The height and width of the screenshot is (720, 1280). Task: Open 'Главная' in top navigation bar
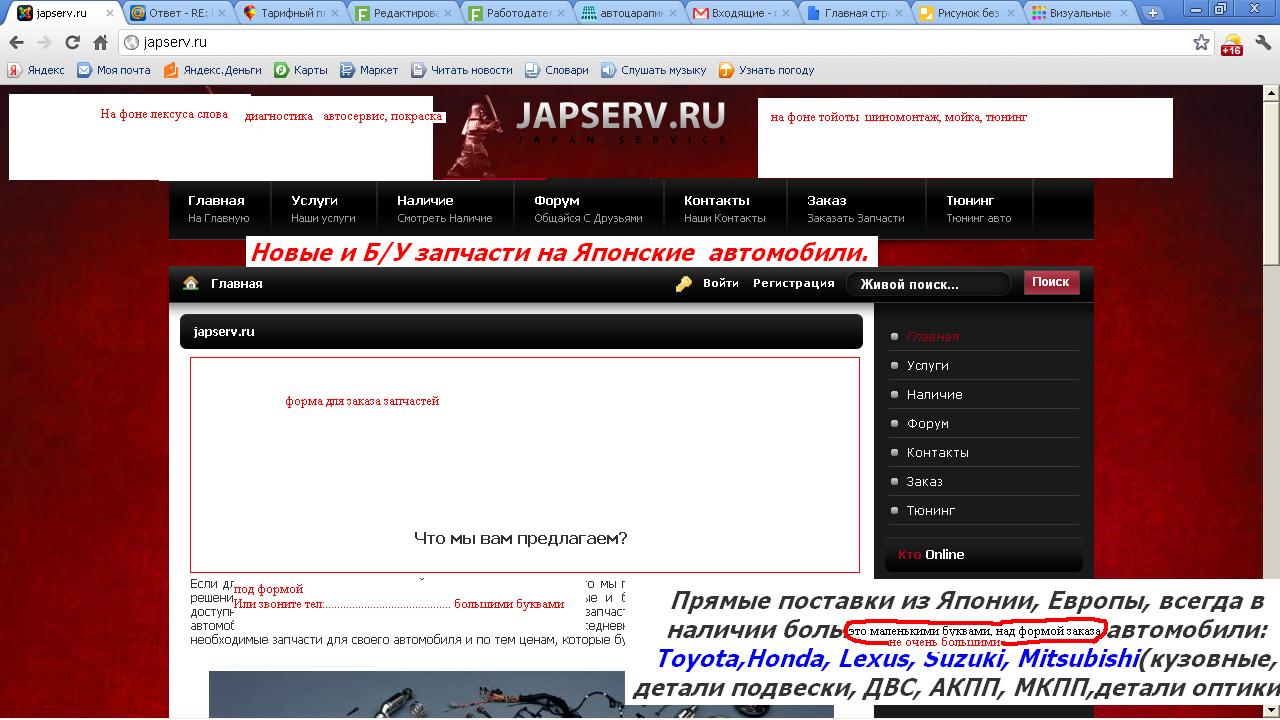coord(219,208)
